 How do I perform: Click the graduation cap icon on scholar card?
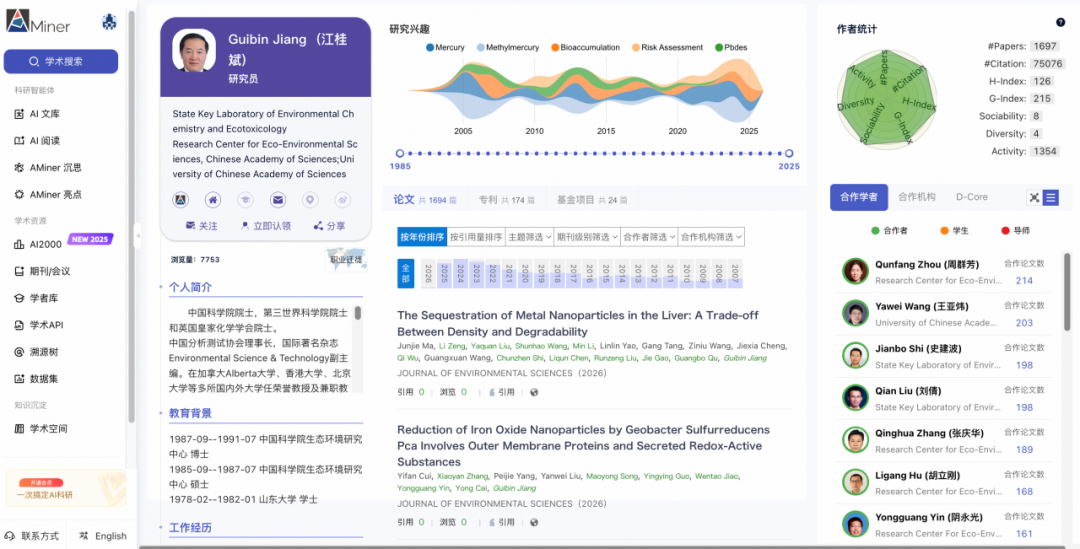click(x=245, y=200)
